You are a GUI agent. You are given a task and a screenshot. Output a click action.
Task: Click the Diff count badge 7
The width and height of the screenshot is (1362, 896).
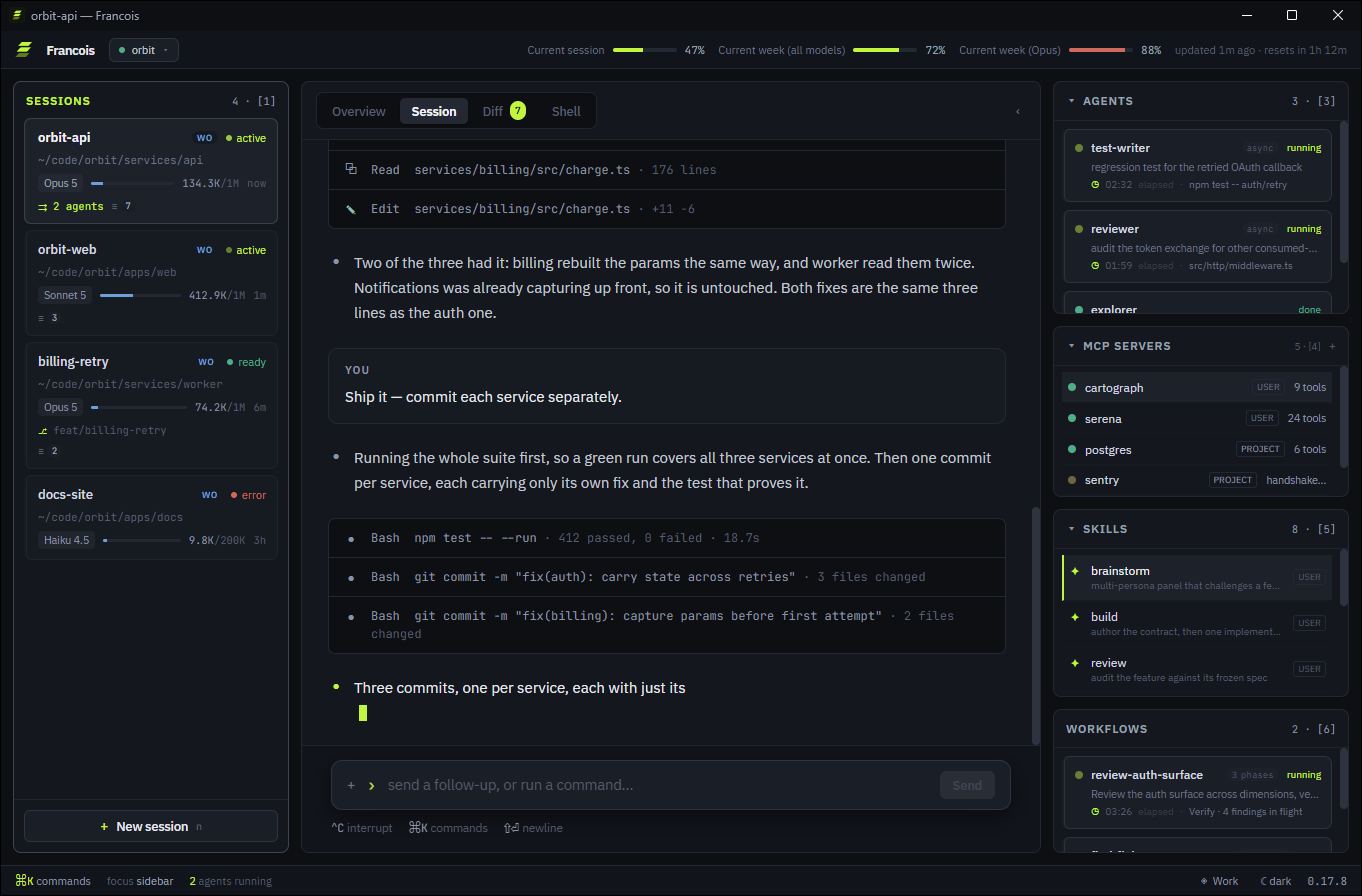[x=518, y=111]
